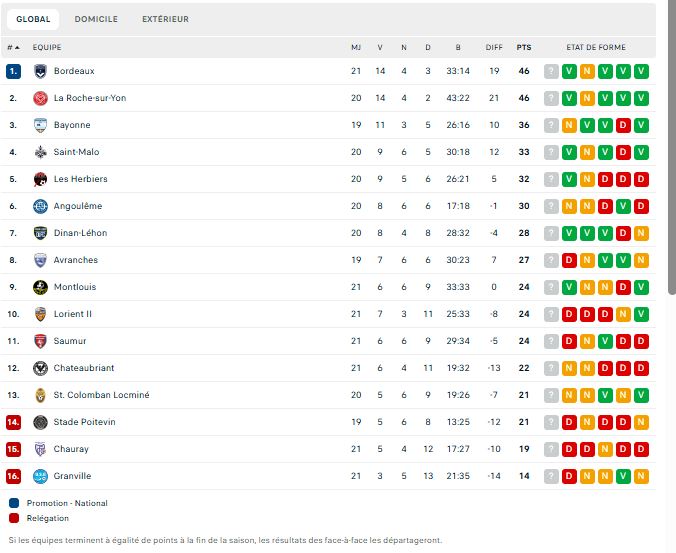The image size is (676, 553).
Task: Click the blue Promotion - National legend swatch
Action: (x=14, y=503)
